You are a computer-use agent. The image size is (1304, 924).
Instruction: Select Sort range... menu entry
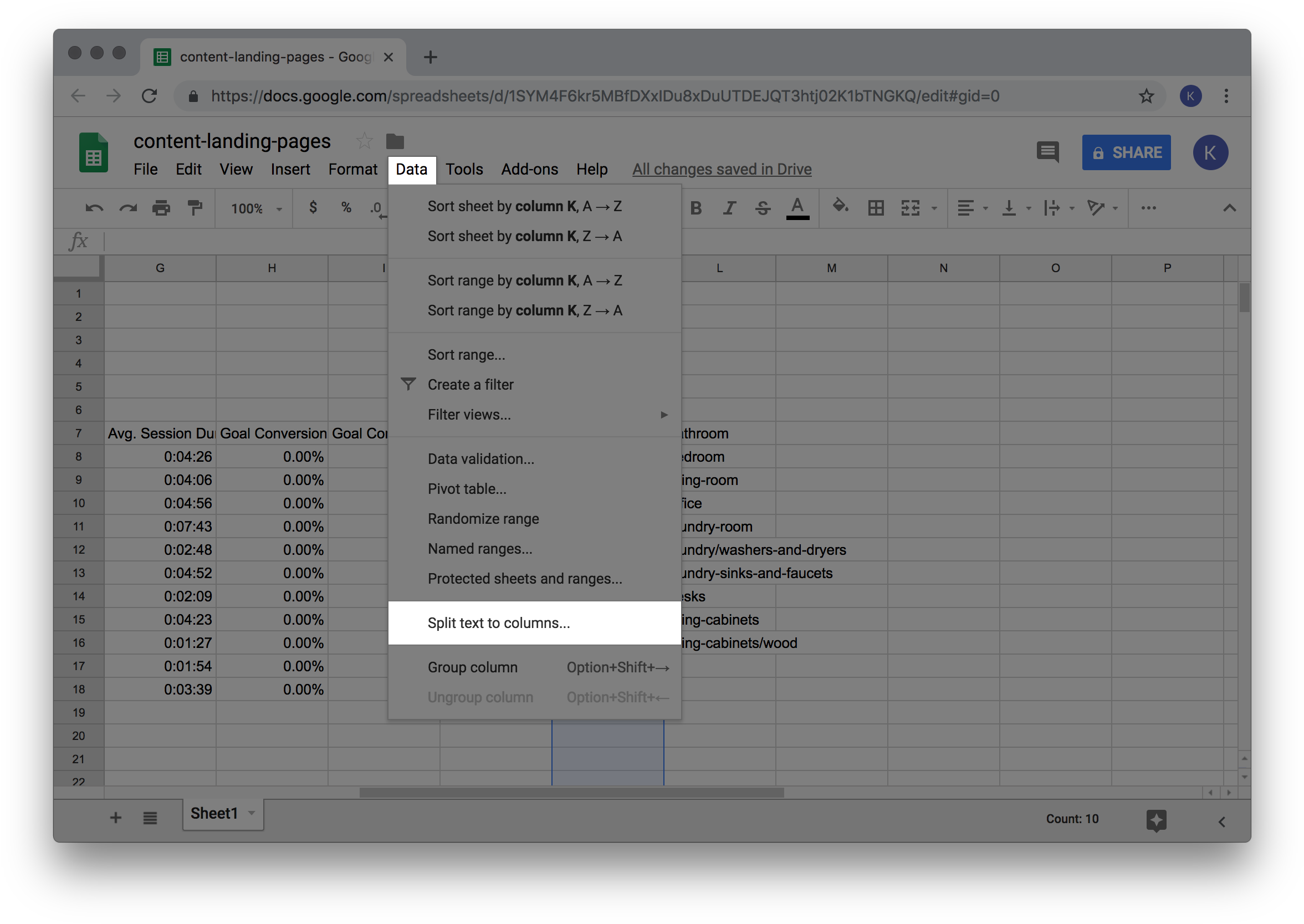click(x=535, y=355)
